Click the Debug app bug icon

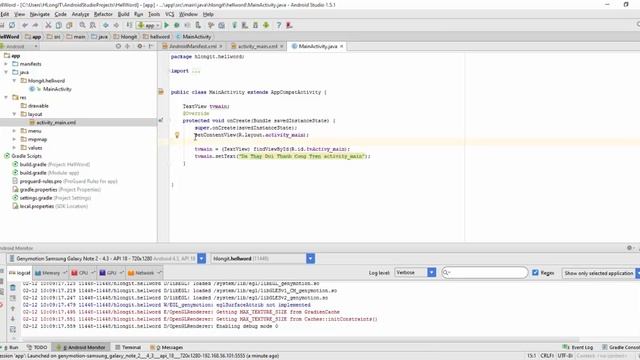pos(177,25)
